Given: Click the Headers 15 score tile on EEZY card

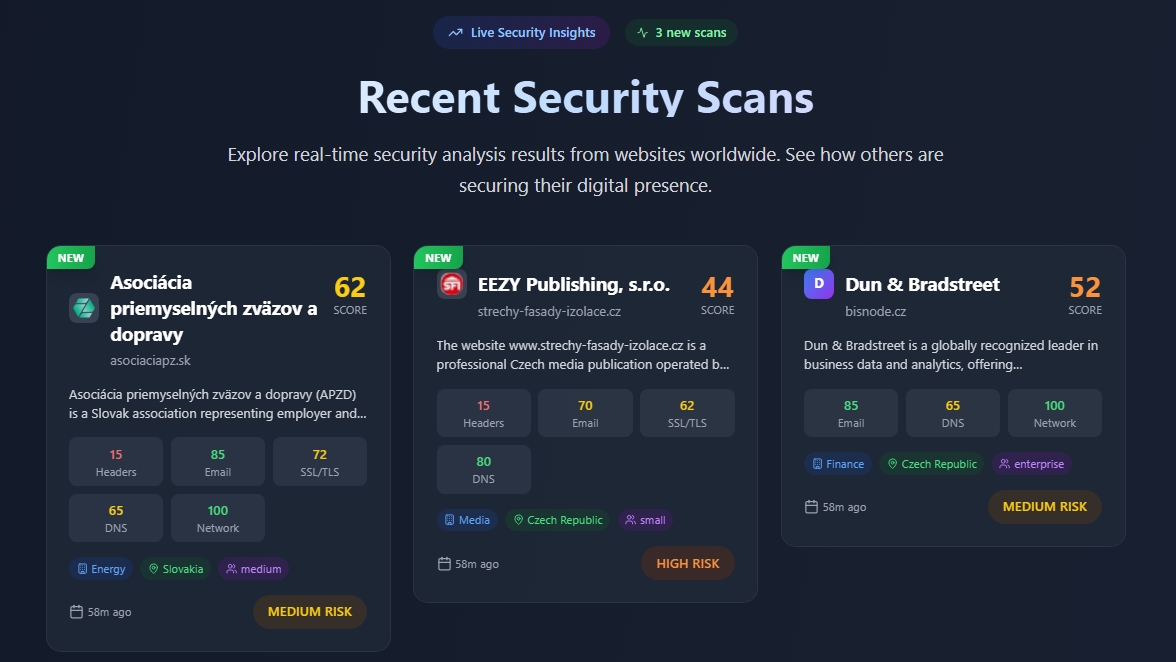Looking at the screenshot, I should coord(483,413).
